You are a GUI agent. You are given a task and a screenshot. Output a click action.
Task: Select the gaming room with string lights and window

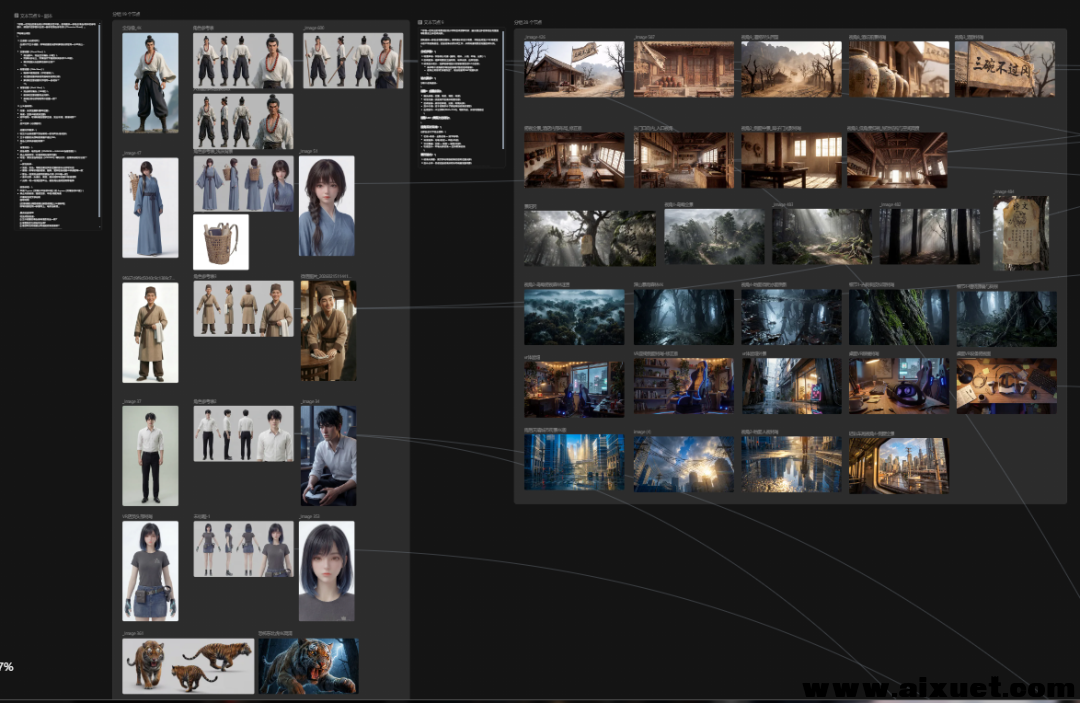pos(574,388)
